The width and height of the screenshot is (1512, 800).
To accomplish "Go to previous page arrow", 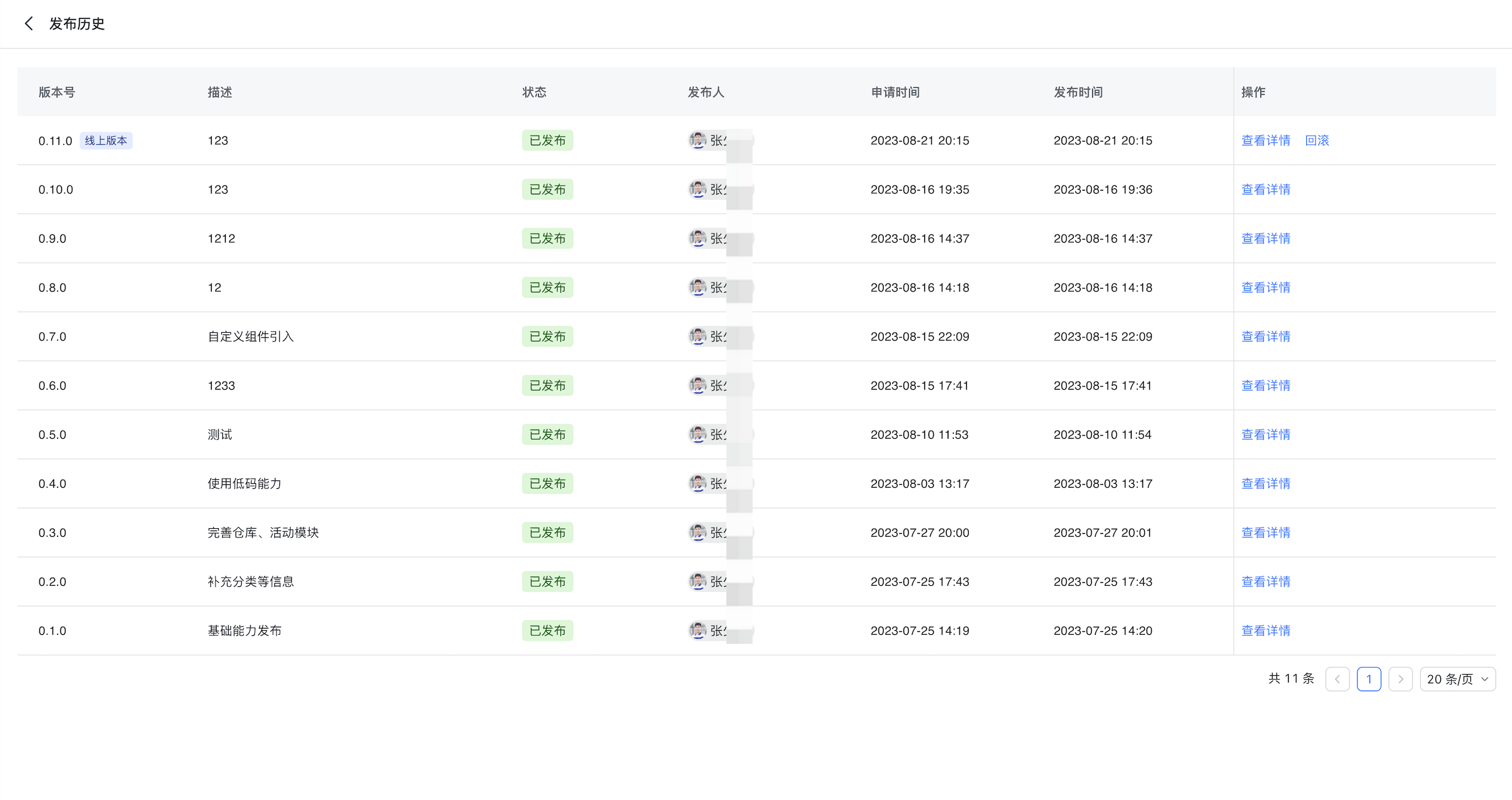I will [1337, 679].
